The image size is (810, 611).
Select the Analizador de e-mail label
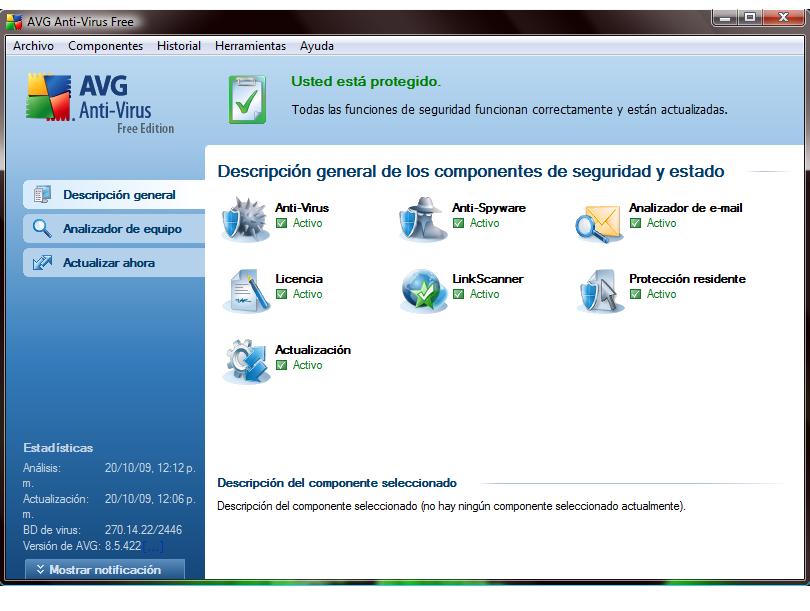point(686,208)
